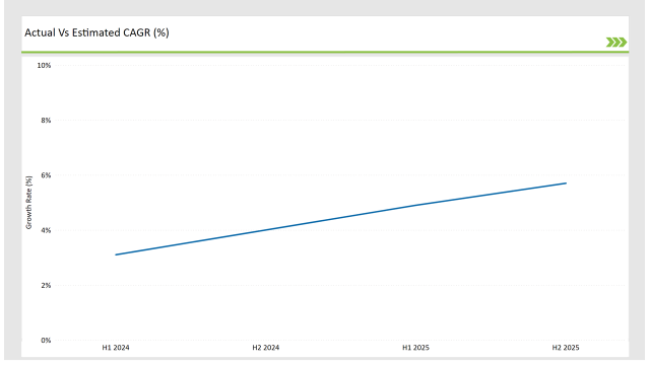The image size is (650, 365).
Task: Click the chart title Actual Vs Estimated CAGR
Action: [x=97, y=33]
